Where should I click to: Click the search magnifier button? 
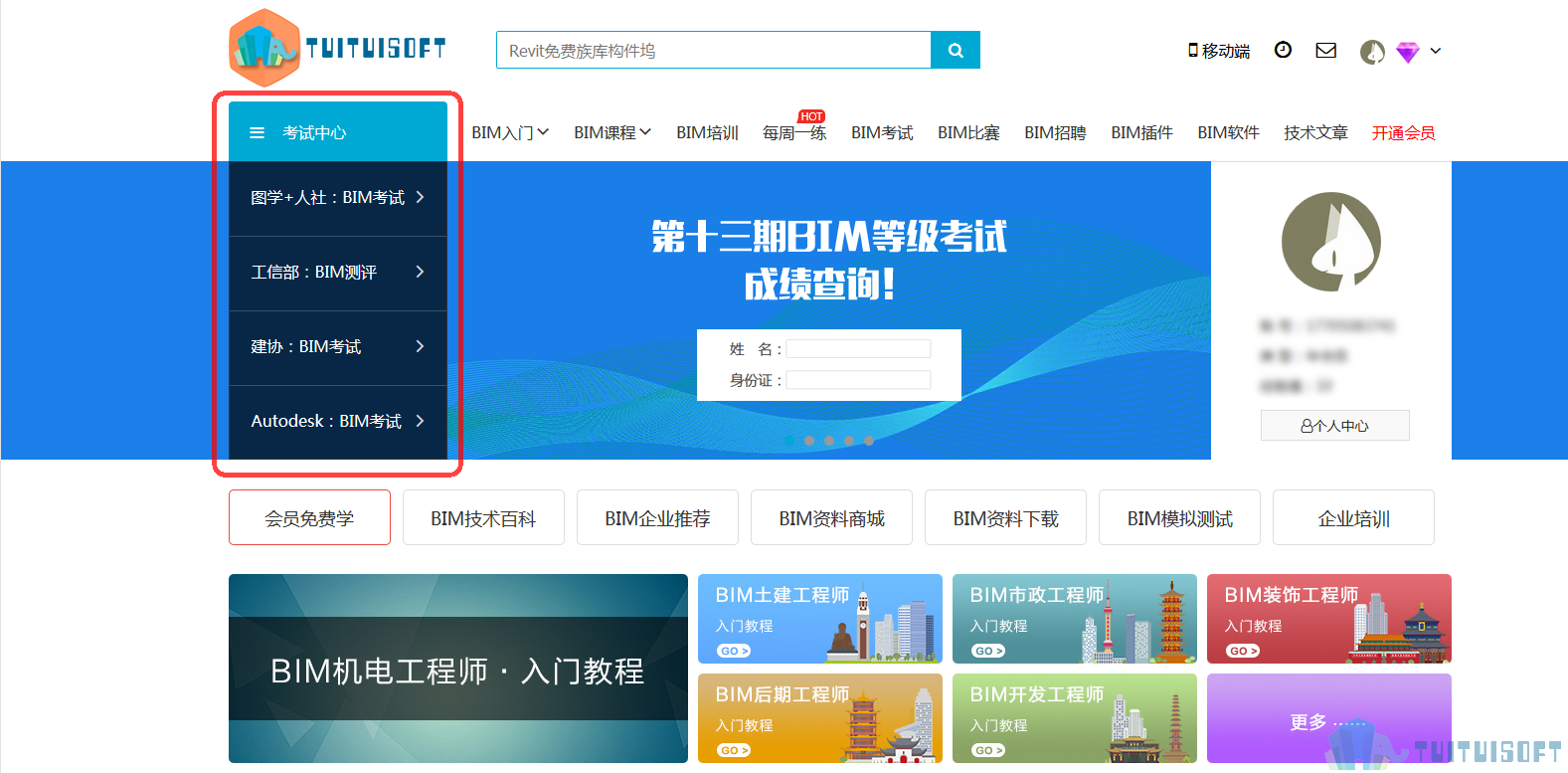tap(956, 50)
